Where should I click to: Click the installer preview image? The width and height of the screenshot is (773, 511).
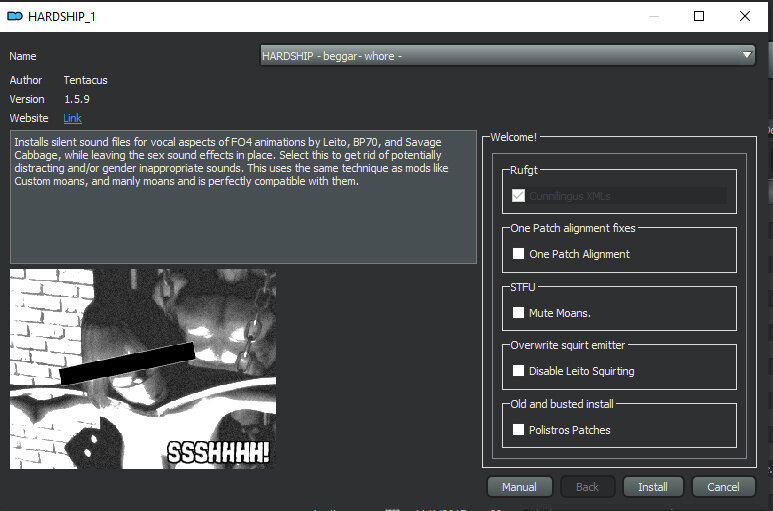[143, 369]
